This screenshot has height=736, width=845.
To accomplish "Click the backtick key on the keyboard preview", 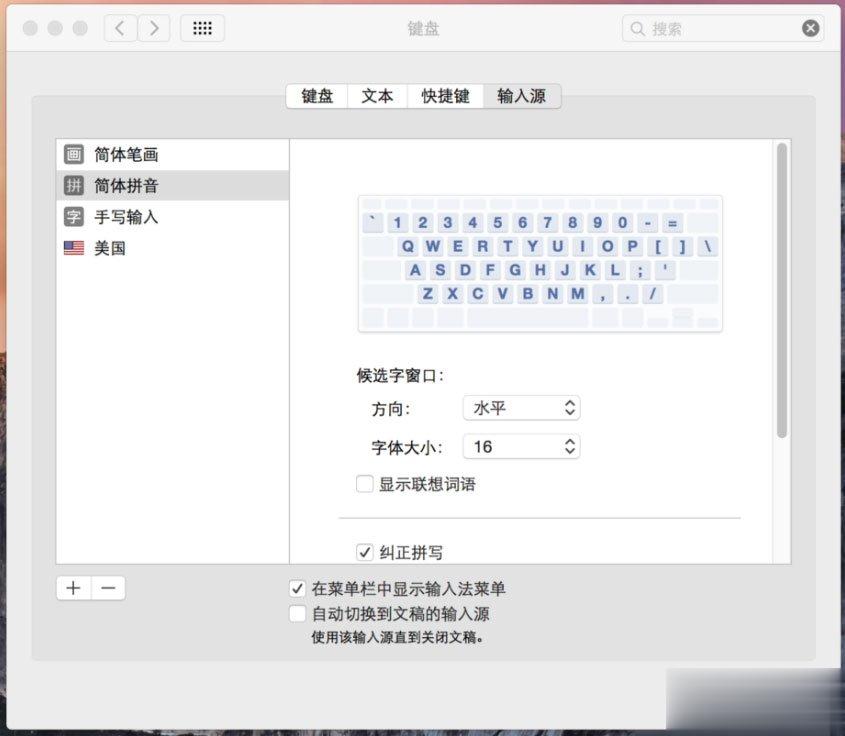I will coord(372,223).
